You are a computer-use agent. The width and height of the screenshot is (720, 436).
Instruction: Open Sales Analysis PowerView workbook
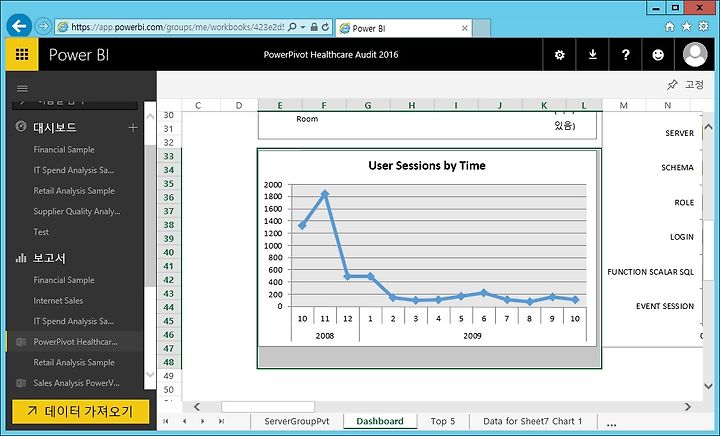[76, 383]
